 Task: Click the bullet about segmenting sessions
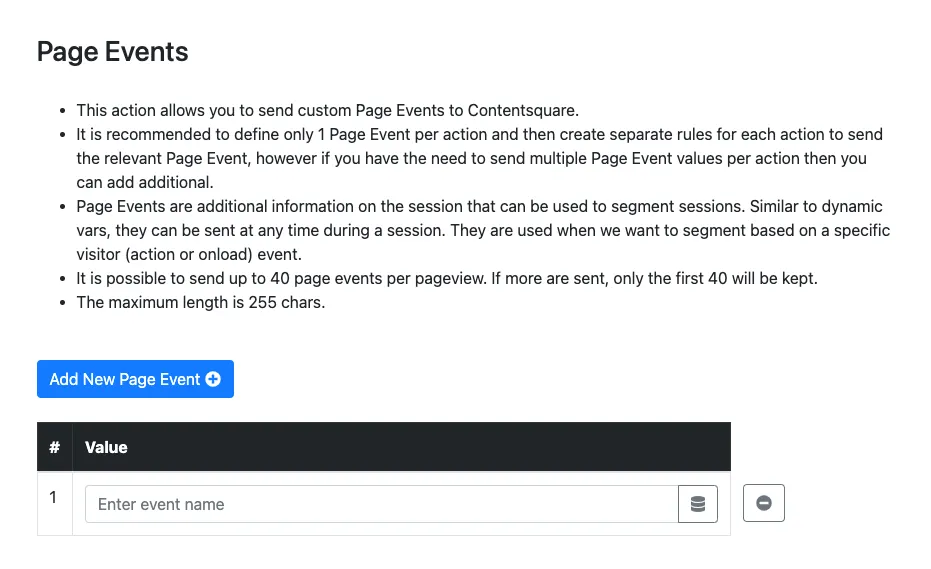(479, 206)
